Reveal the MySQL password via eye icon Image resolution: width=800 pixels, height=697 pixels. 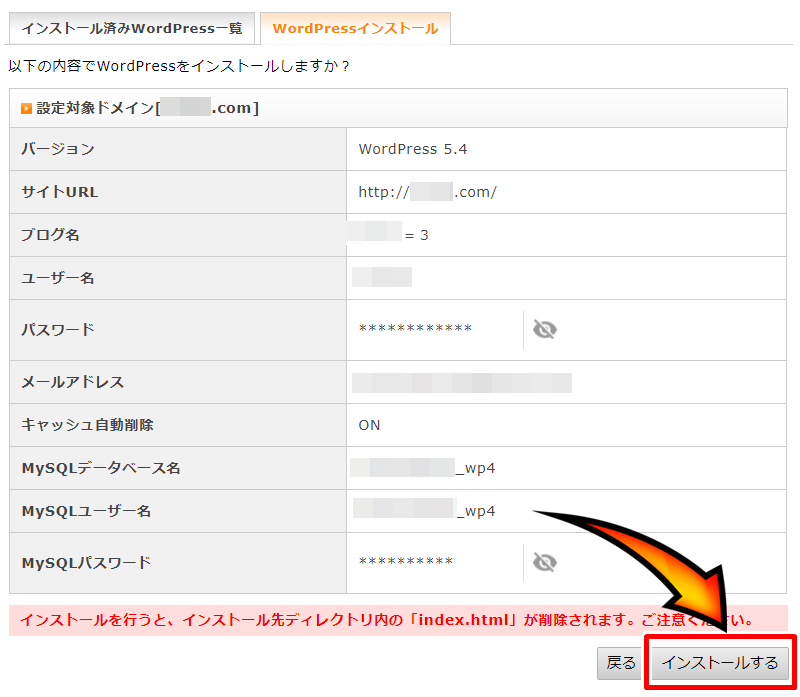(544, 562)
